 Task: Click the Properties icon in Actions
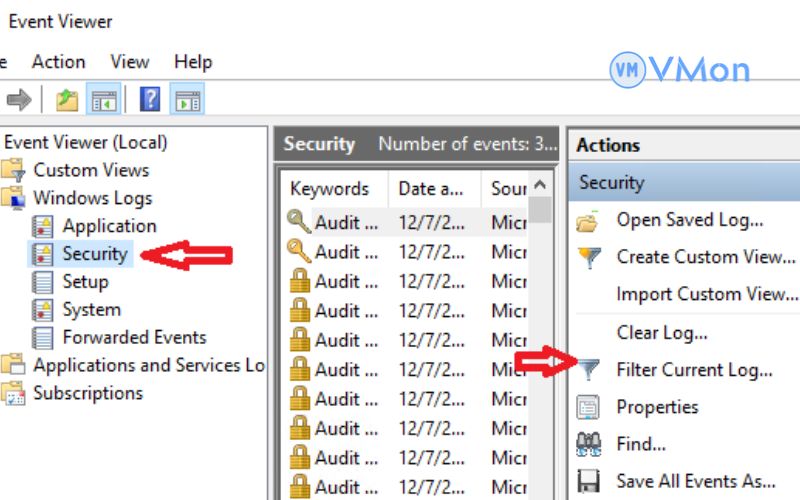589,407
